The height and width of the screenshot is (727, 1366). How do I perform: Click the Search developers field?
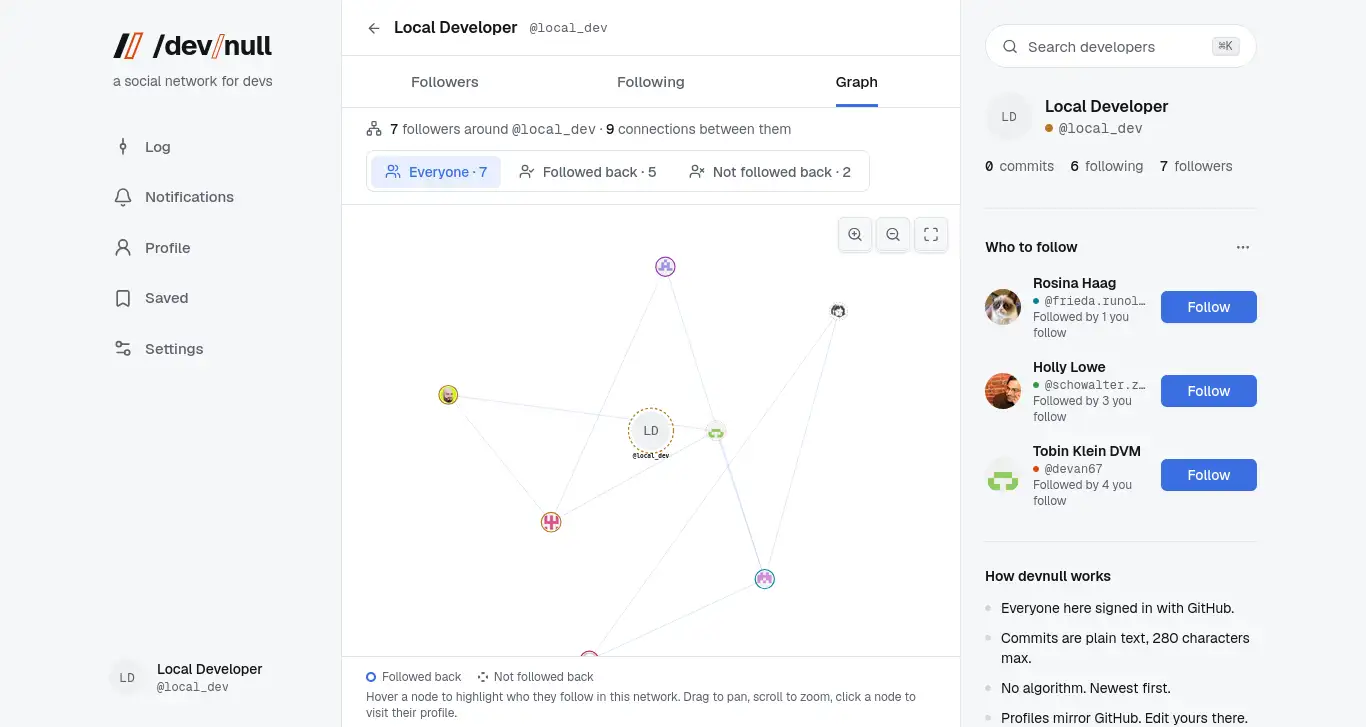[x=1120, y=46]
